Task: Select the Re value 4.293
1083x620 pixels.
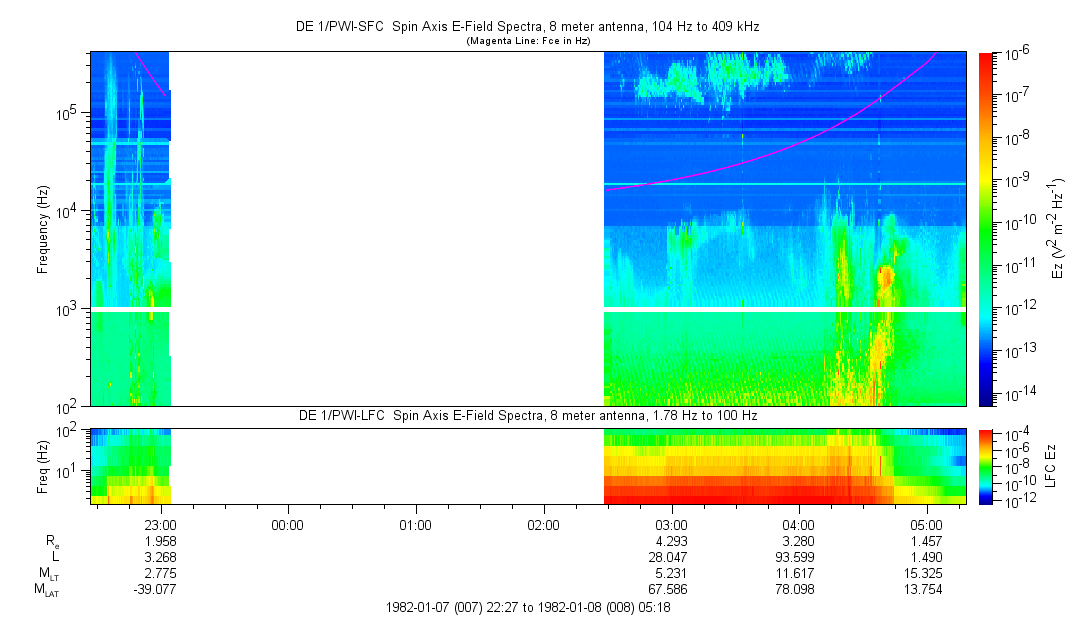Action: [671, 540]
